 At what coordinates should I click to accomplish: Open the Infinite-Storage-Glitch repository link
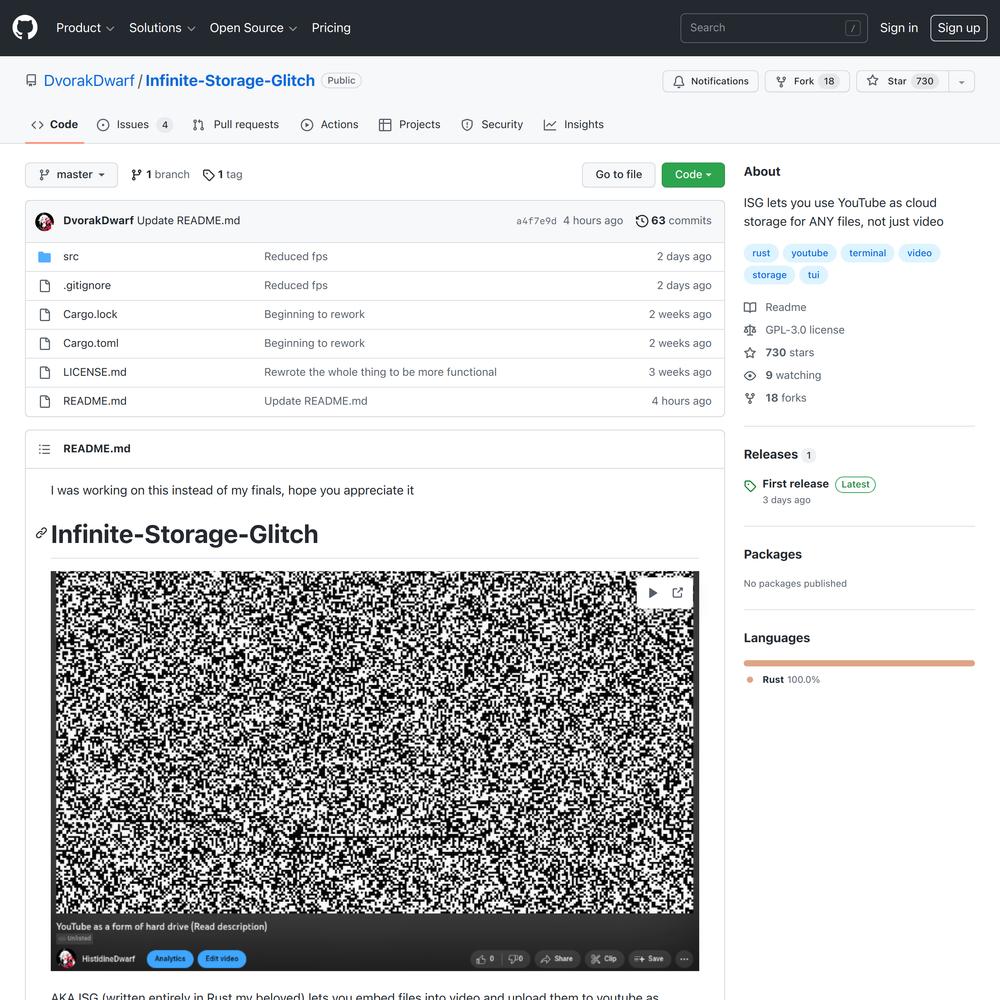[230, 80]
